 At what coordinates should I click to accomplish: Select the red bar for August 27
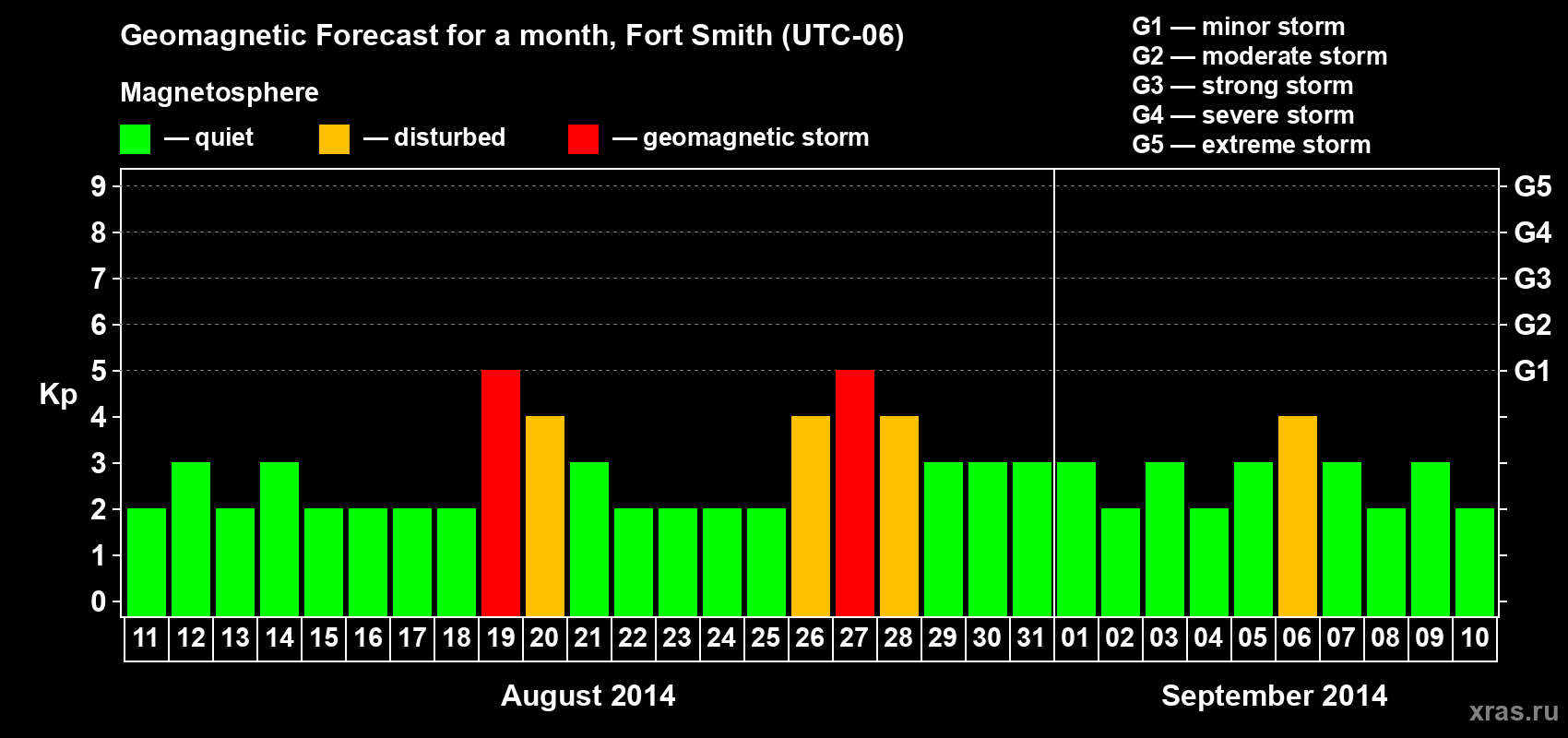coord(855,493)
